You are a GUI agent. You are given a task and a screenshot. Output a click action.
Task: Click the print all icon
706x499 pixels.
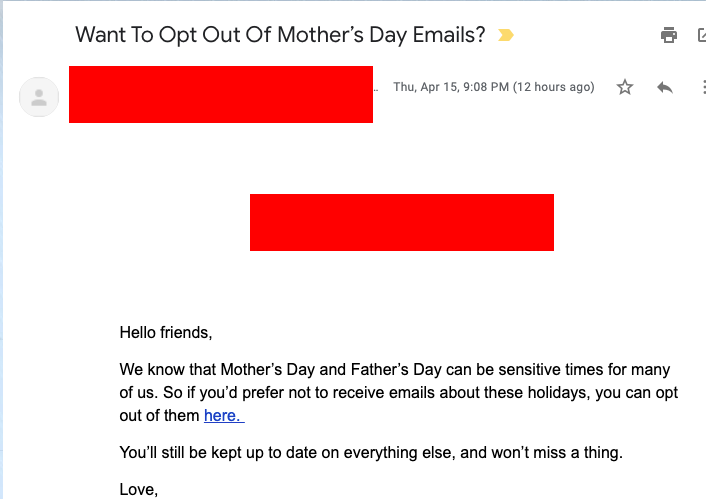pos(669,36)
